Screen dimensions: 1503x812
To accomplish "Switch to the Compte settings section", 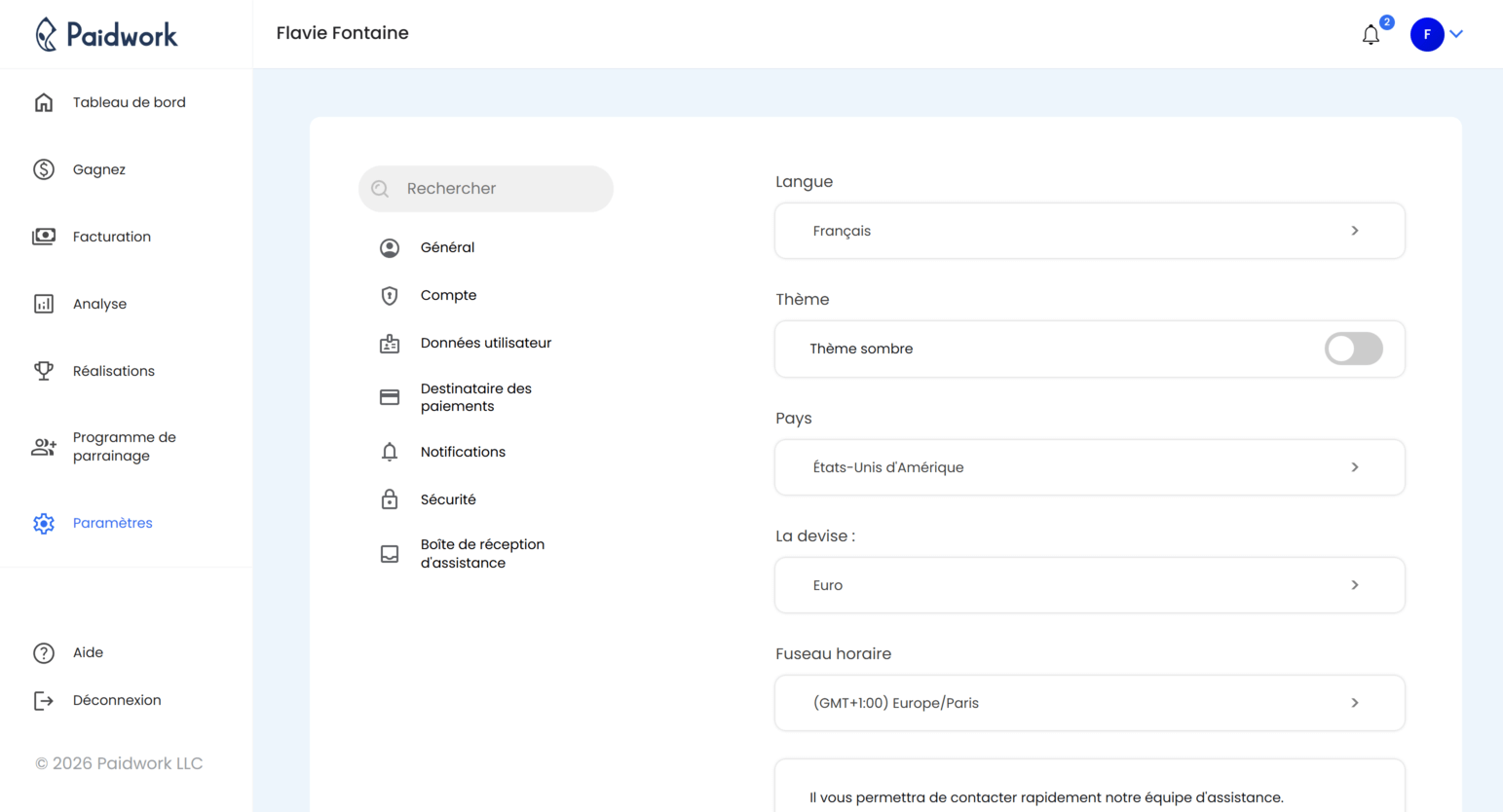I will [448, 295].
